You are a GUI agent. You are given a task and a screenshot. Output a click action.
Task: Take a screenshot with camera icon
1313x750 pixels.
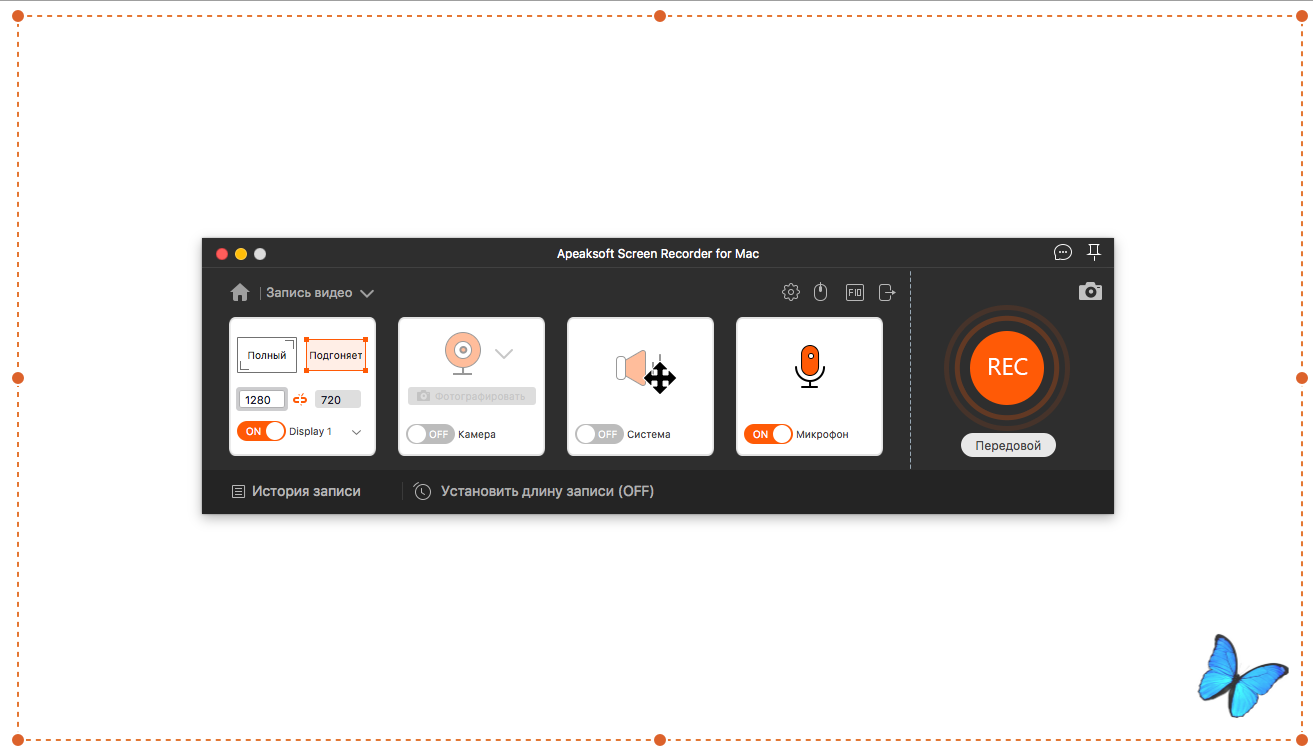pyautogui.click(x=1090, y=291)
